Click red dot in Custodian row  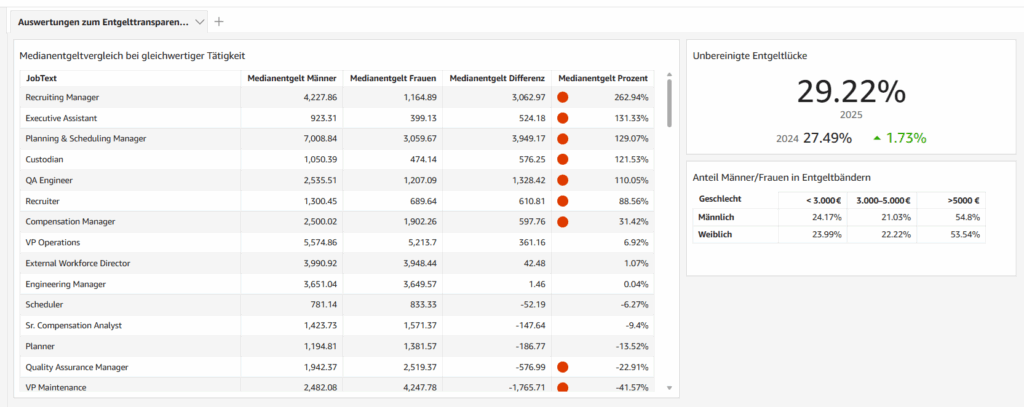[x=563, y=159]
